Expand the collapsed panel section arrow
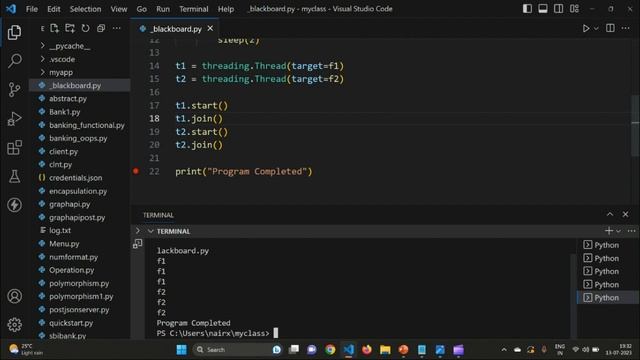 tap(138, 231)
